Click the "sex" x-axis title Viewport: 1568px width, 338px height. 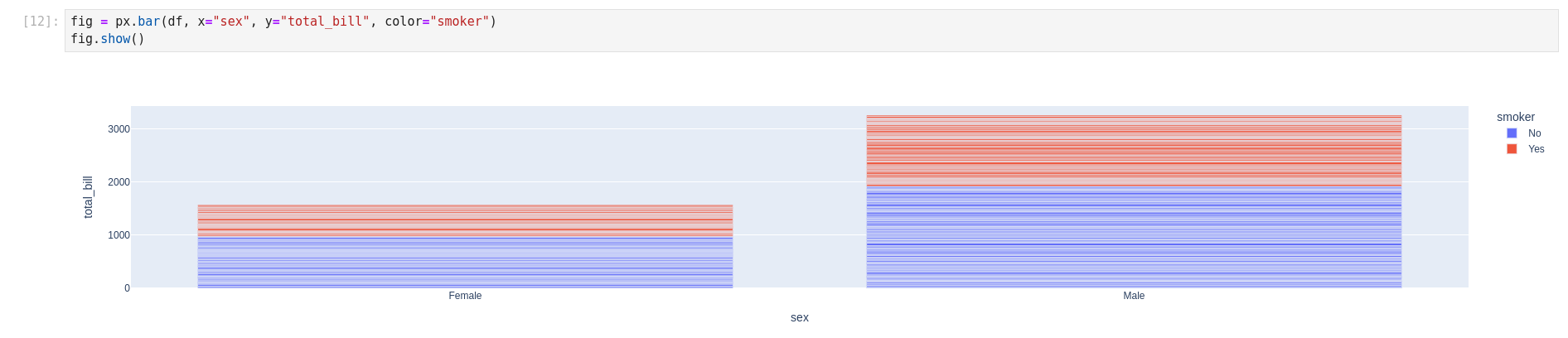799,317
